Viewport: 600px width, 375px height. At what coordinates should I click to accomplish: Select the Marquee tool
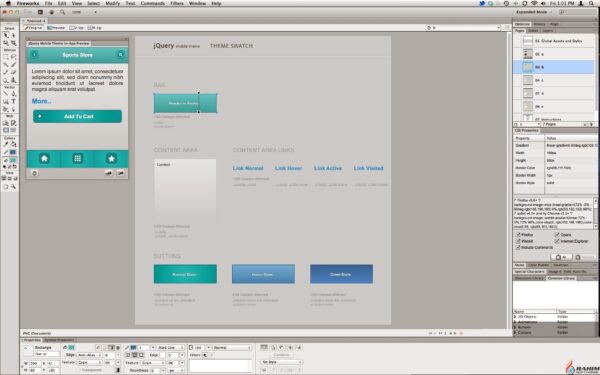point(6,57)
